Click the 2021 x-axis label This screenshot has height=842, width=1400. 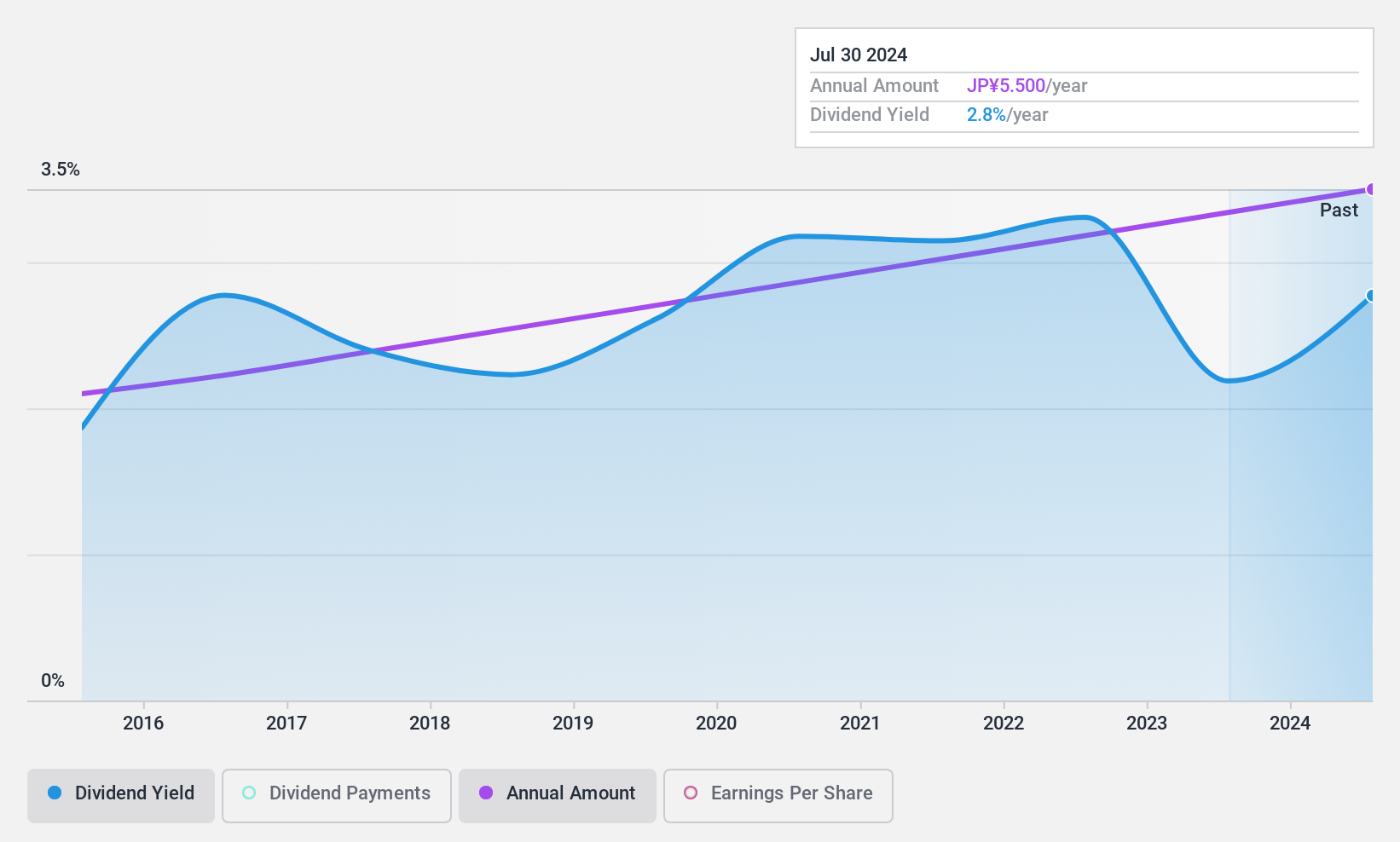pyautogui.click(x=859, y=724)
